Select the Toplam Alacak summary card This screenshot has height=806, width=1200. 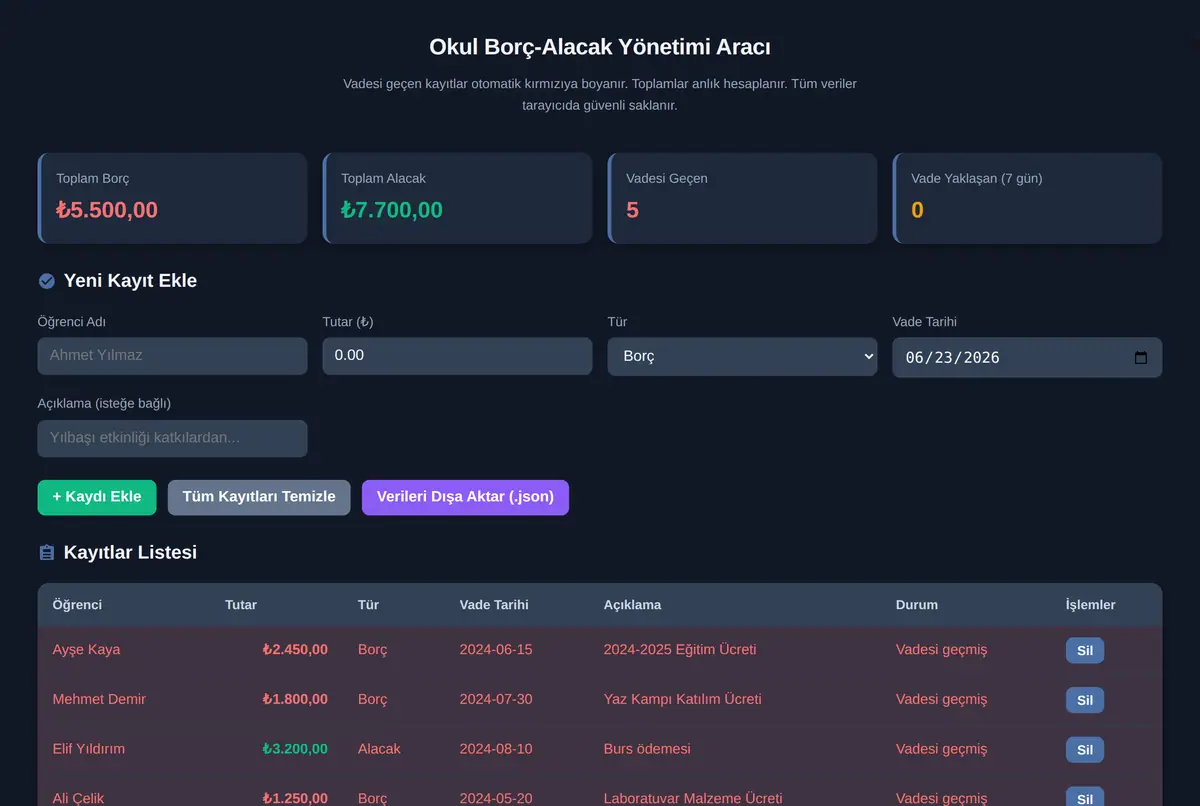point(457,198)
